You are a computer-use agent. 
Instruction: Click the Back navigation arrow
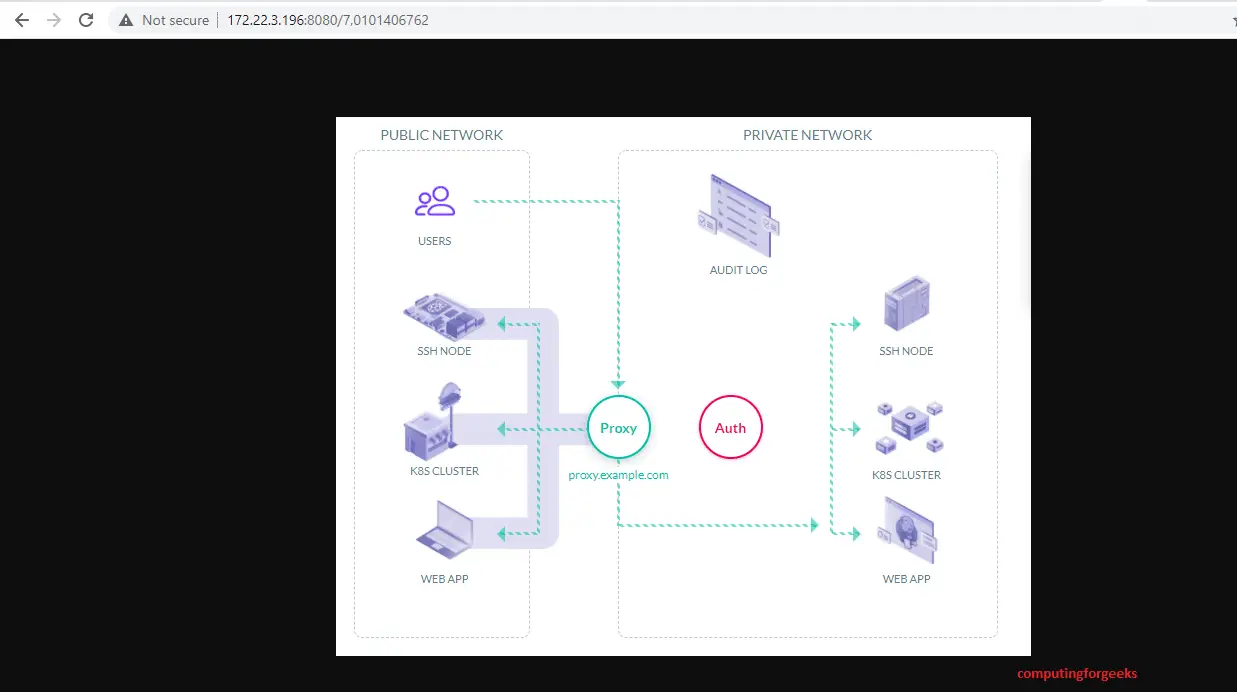21,19
